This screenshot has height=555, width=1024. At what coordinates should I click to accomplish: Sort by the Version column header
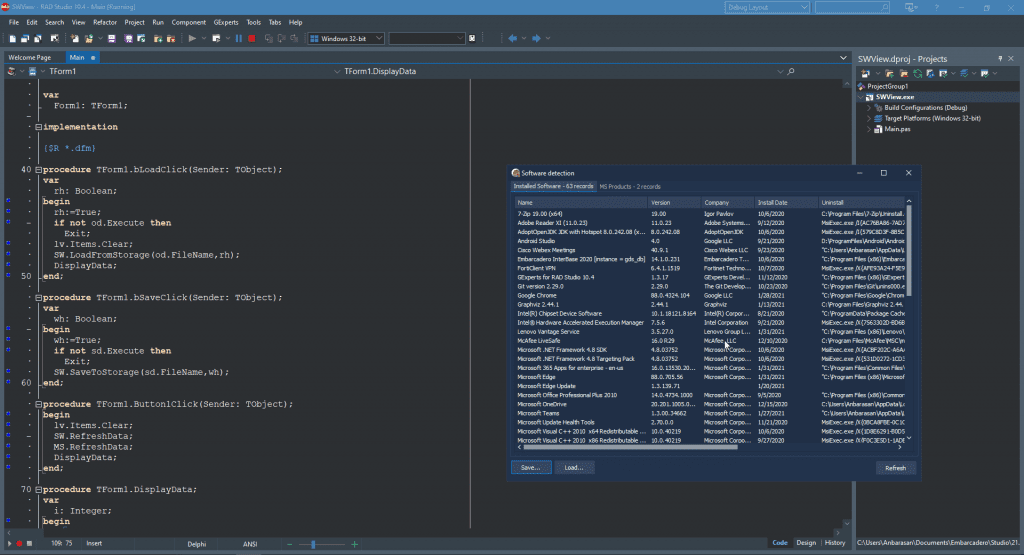tap(674, 202)
